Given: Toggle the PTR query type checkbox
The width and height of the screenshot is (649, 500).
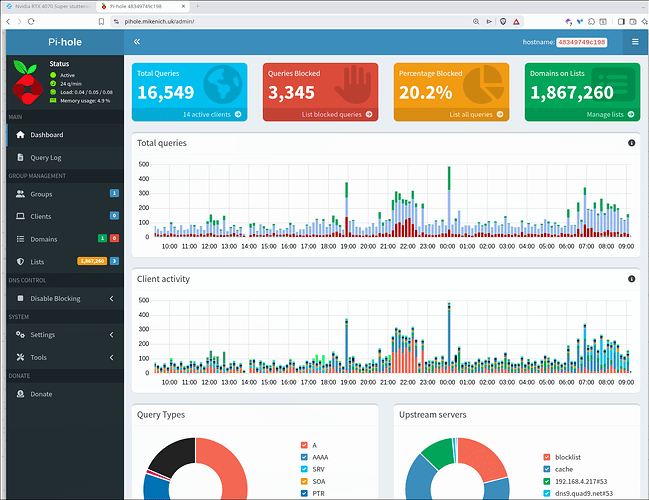Looking at the screenshot, I should 304,493.
